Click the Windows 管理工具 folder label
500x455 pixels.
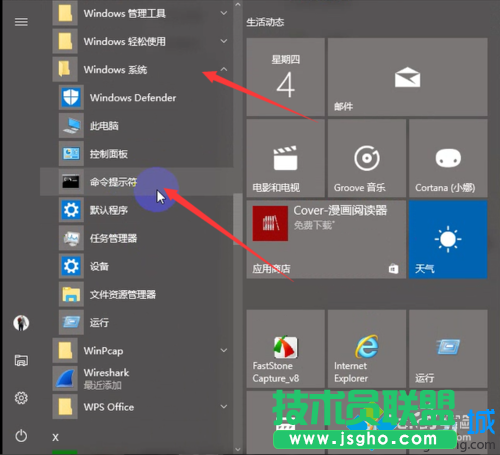tap(125, 13)
